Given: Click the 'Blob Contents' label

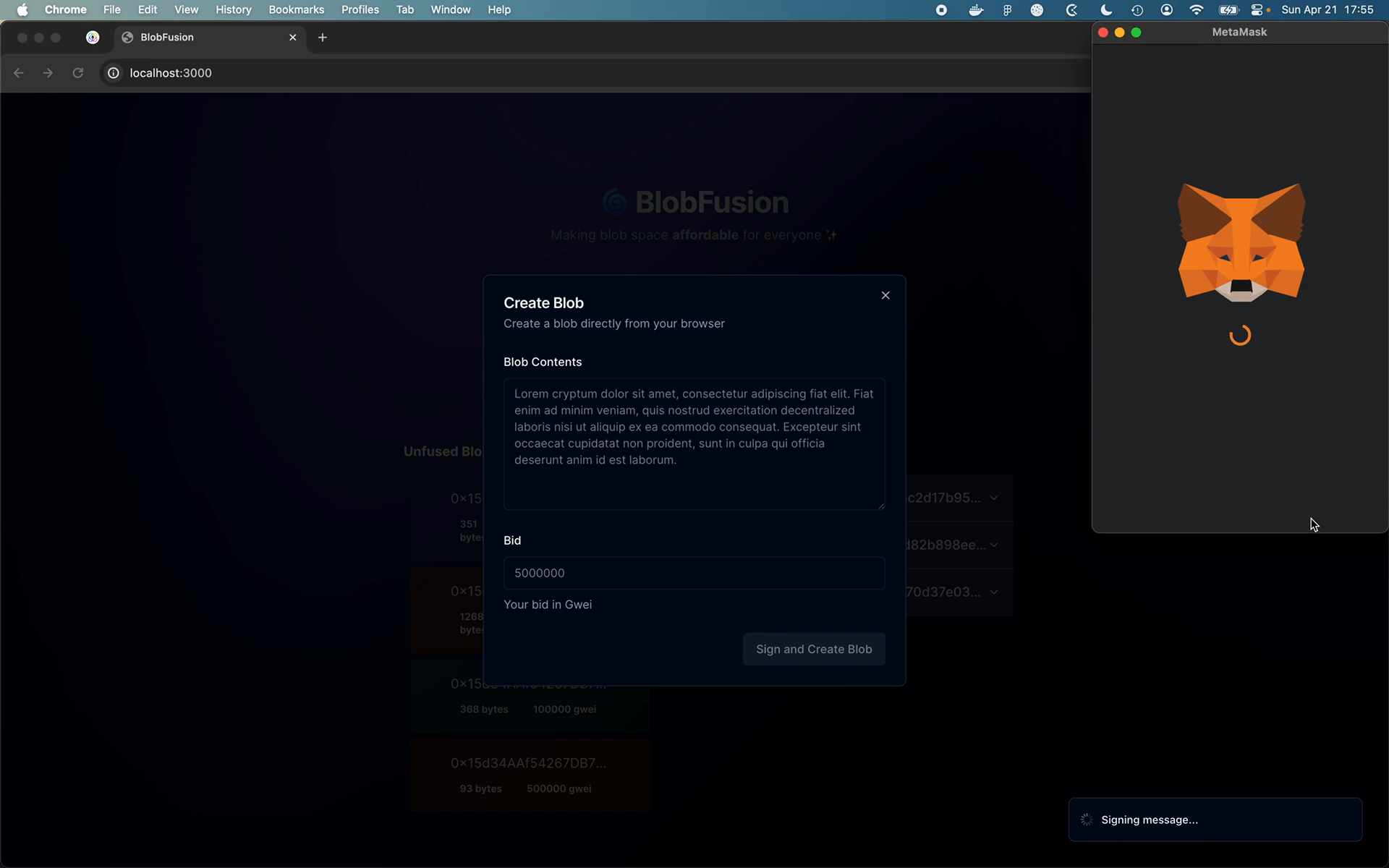Looking at the screenshot, I should click(543, 362).
